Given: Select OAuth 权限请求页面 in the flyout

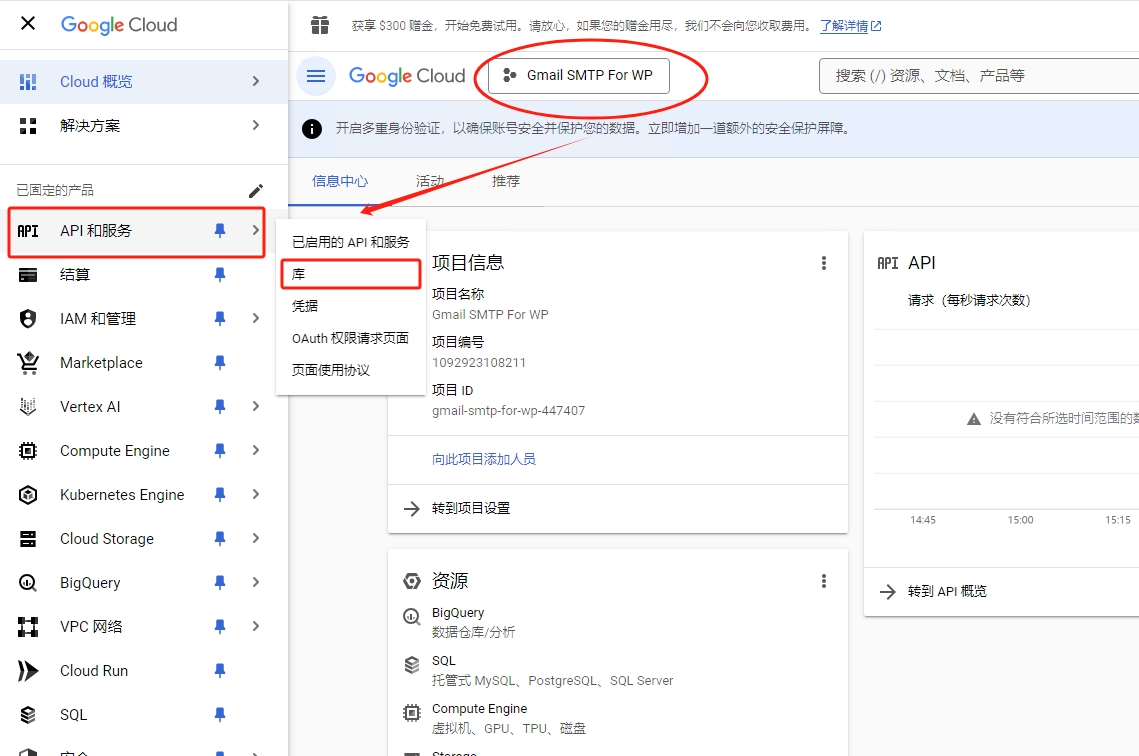Looking at the screenshot, I should (351, 338).
